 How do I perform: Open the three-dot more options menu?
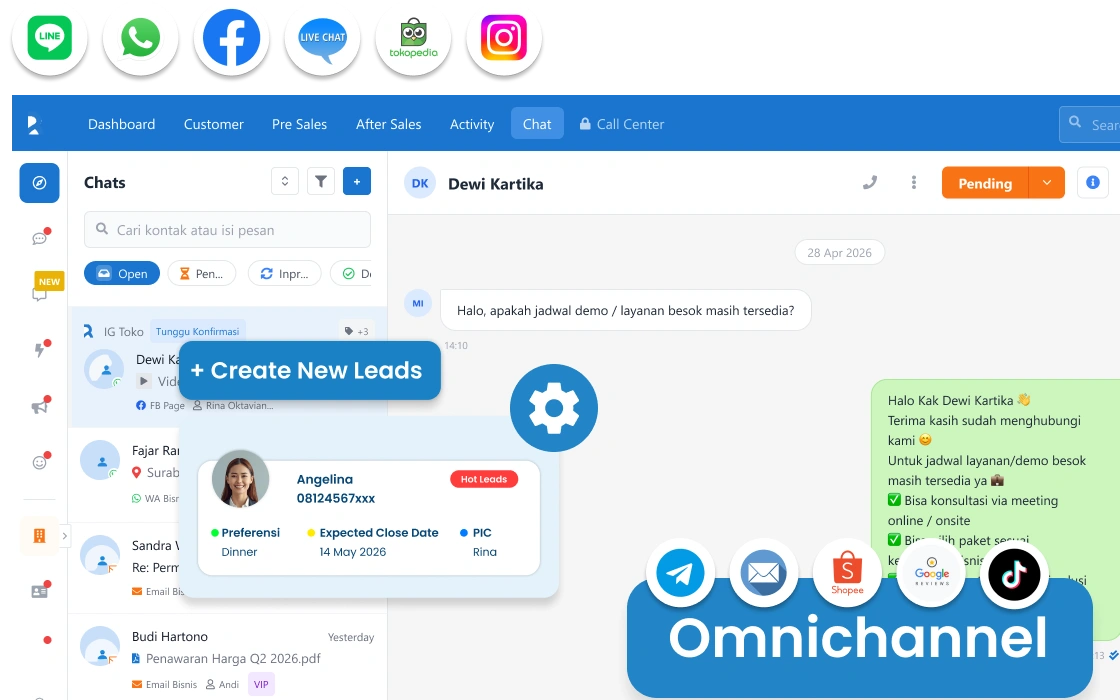point(914,183)
